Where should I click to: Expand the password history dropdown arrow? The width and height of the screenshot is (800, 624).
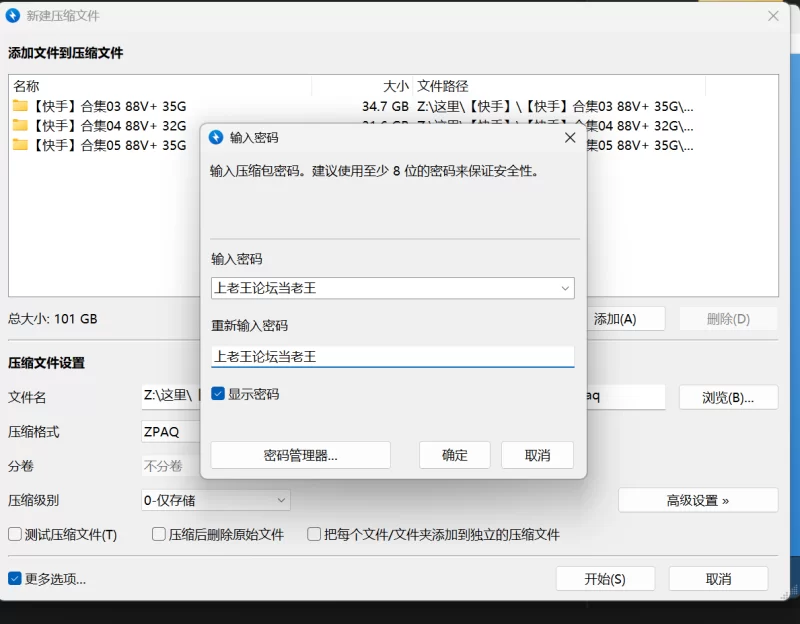[565, 288]
